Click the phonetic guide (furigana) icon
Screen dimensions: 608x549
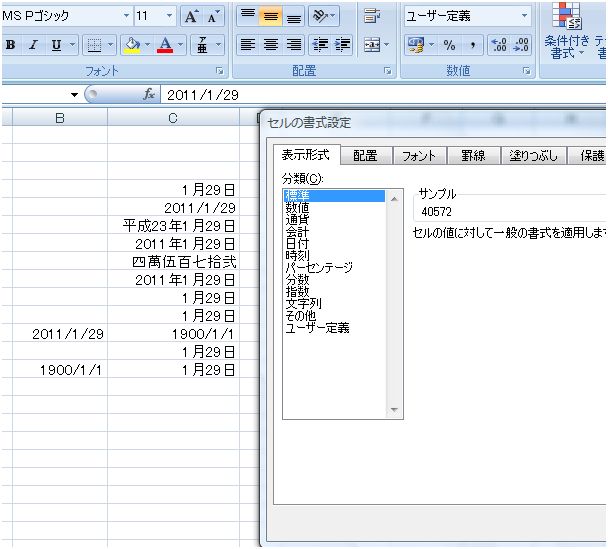pos(202,45)
